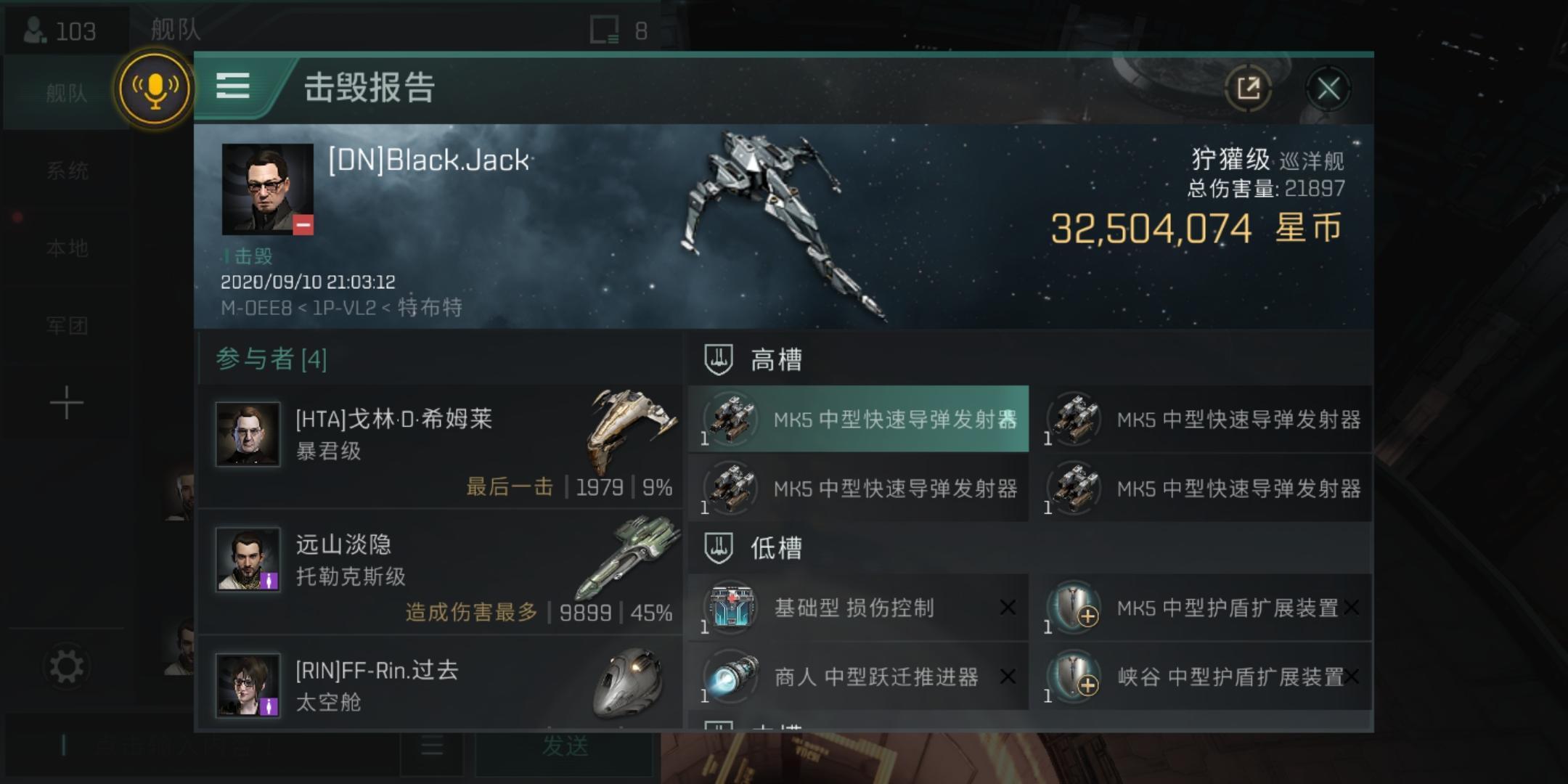Select the 本地 chat tab
This screenshot has width=1568, height=784.
click(x=67, y=248)
